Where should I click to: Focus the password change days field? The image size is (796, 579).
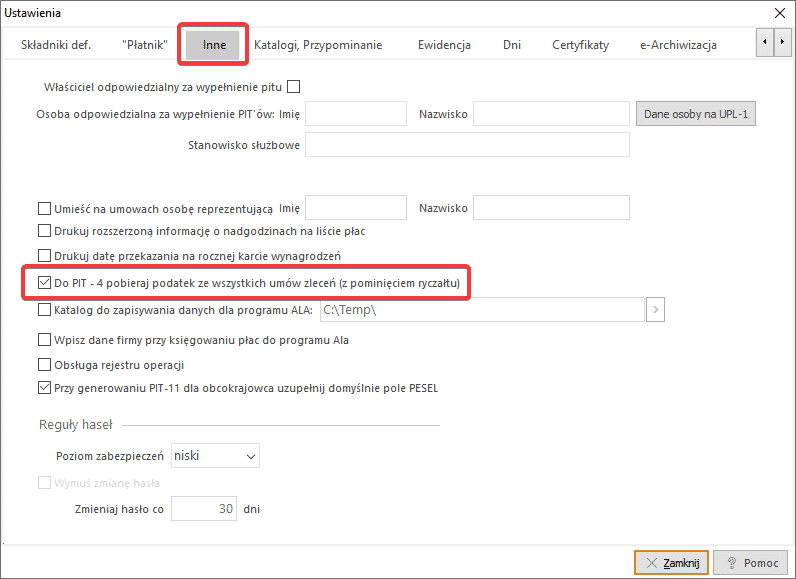[204, 509]
